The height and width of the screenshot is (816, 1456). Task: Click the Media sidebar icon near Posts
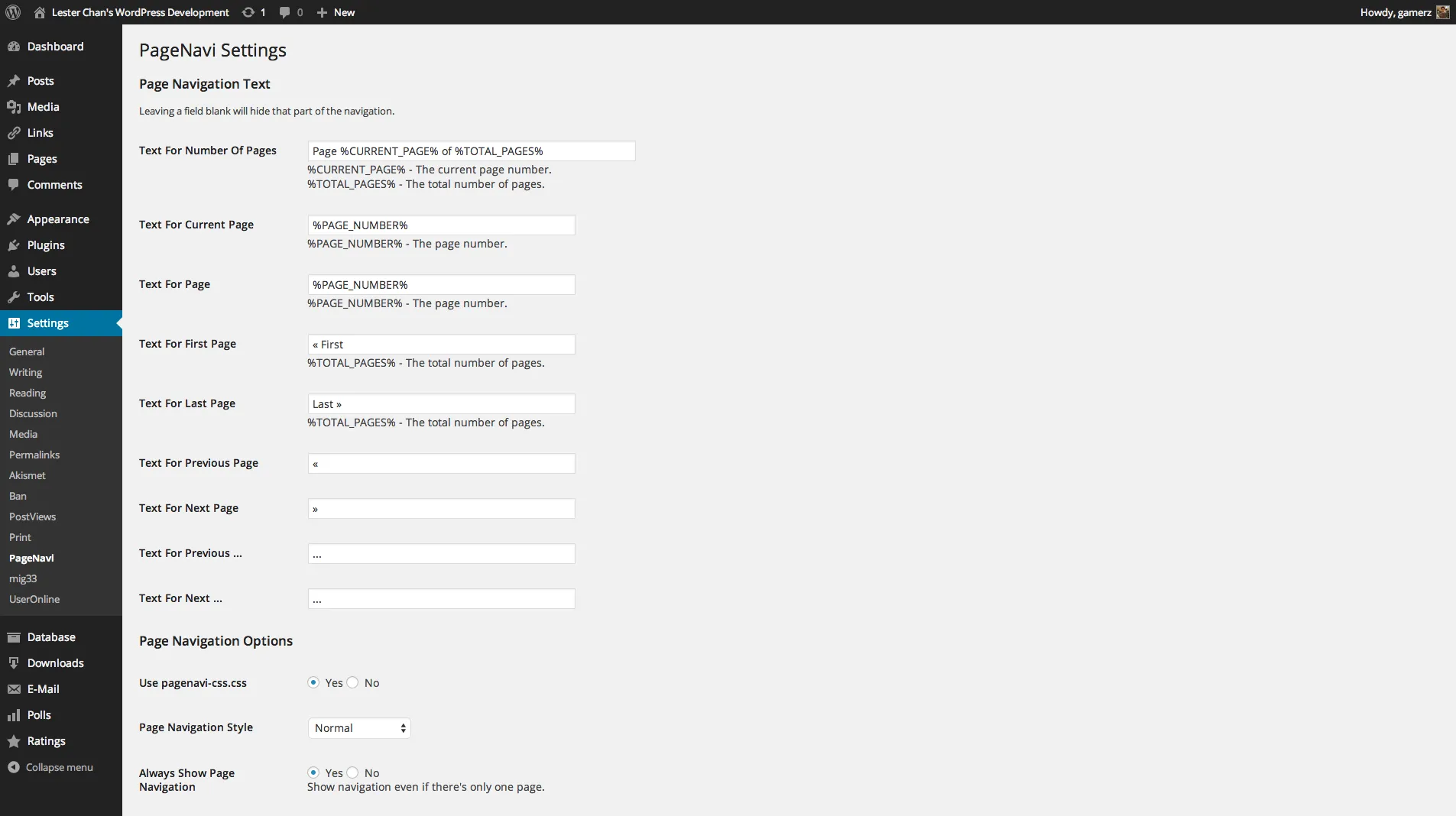click(14, 107)
